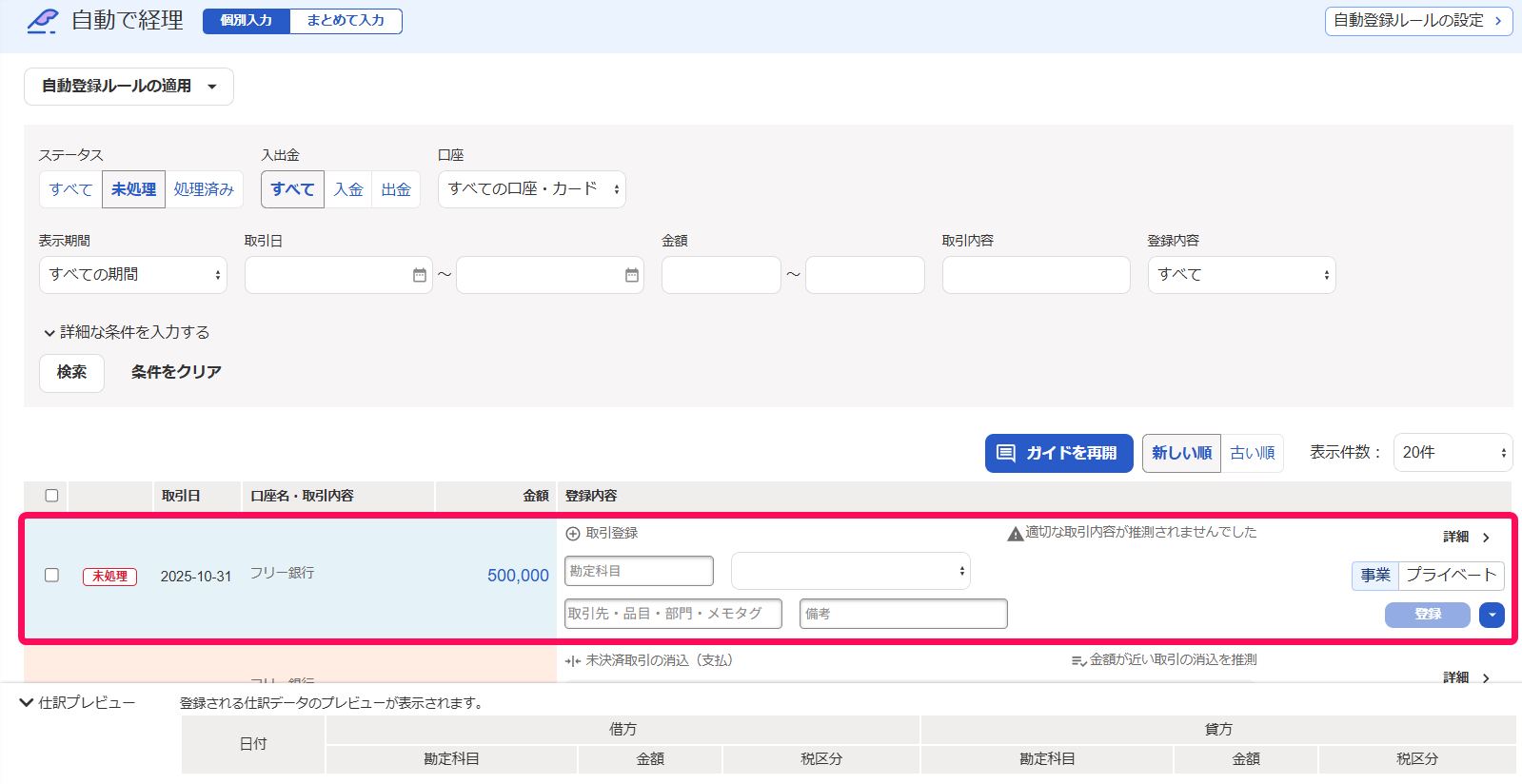
Task: Open 詳細 for 500,000 row
Action: 1467,538
